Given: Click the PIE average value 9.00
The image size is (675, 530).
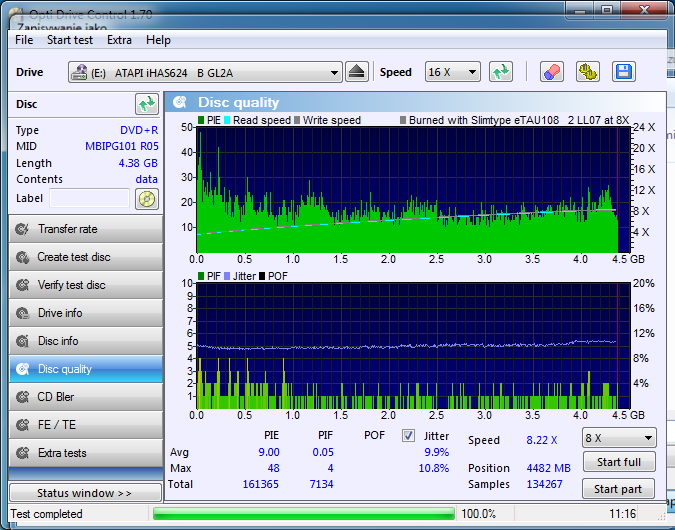Looking at the screenshot, I should pyautogui.click(x=269, y=453).
